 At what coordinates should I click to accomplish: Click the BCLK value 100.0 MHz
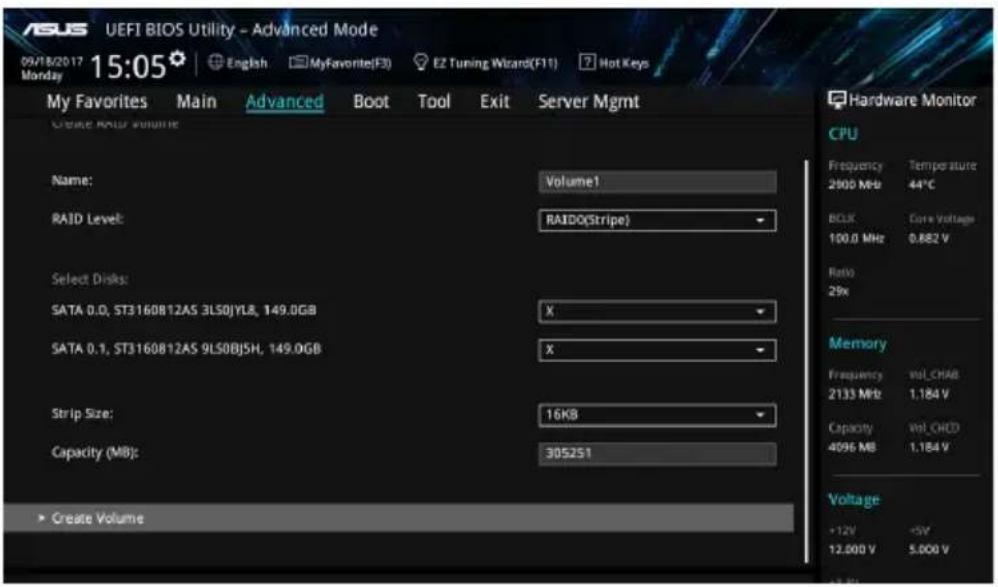click(856, 238)
